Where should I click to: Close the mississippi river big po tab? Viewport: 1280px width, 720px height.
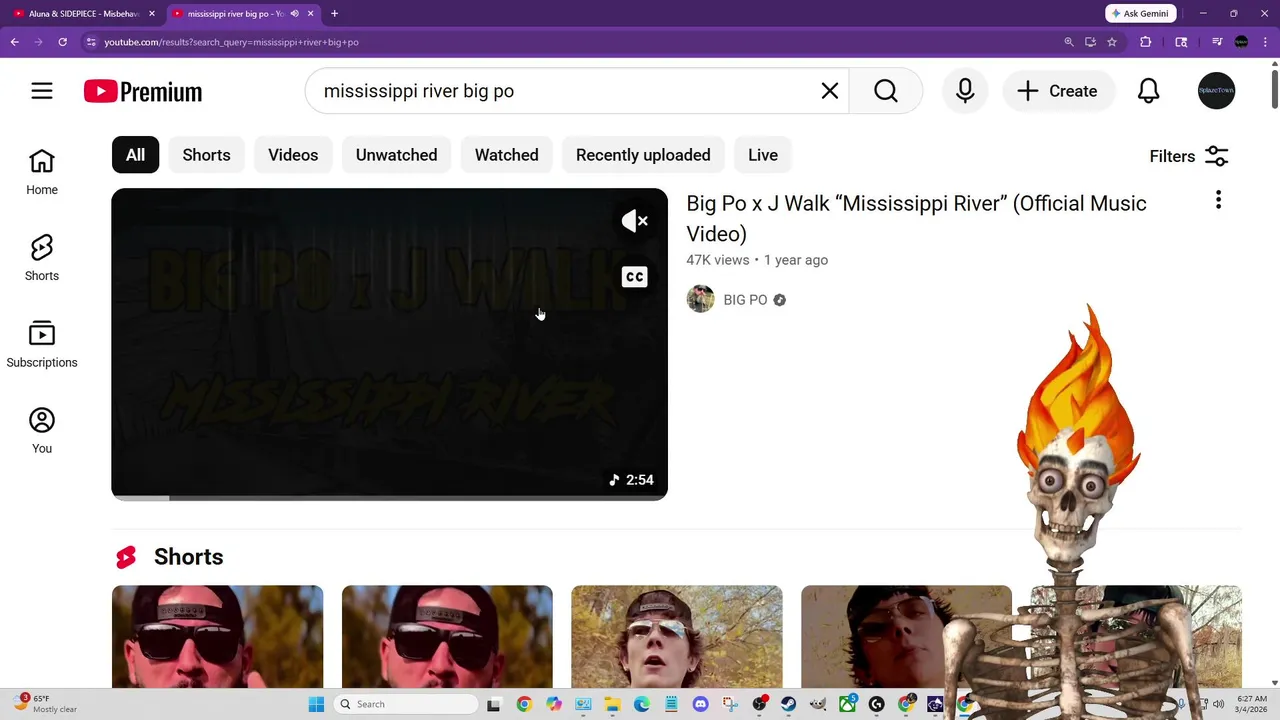[x=311, y=14]
